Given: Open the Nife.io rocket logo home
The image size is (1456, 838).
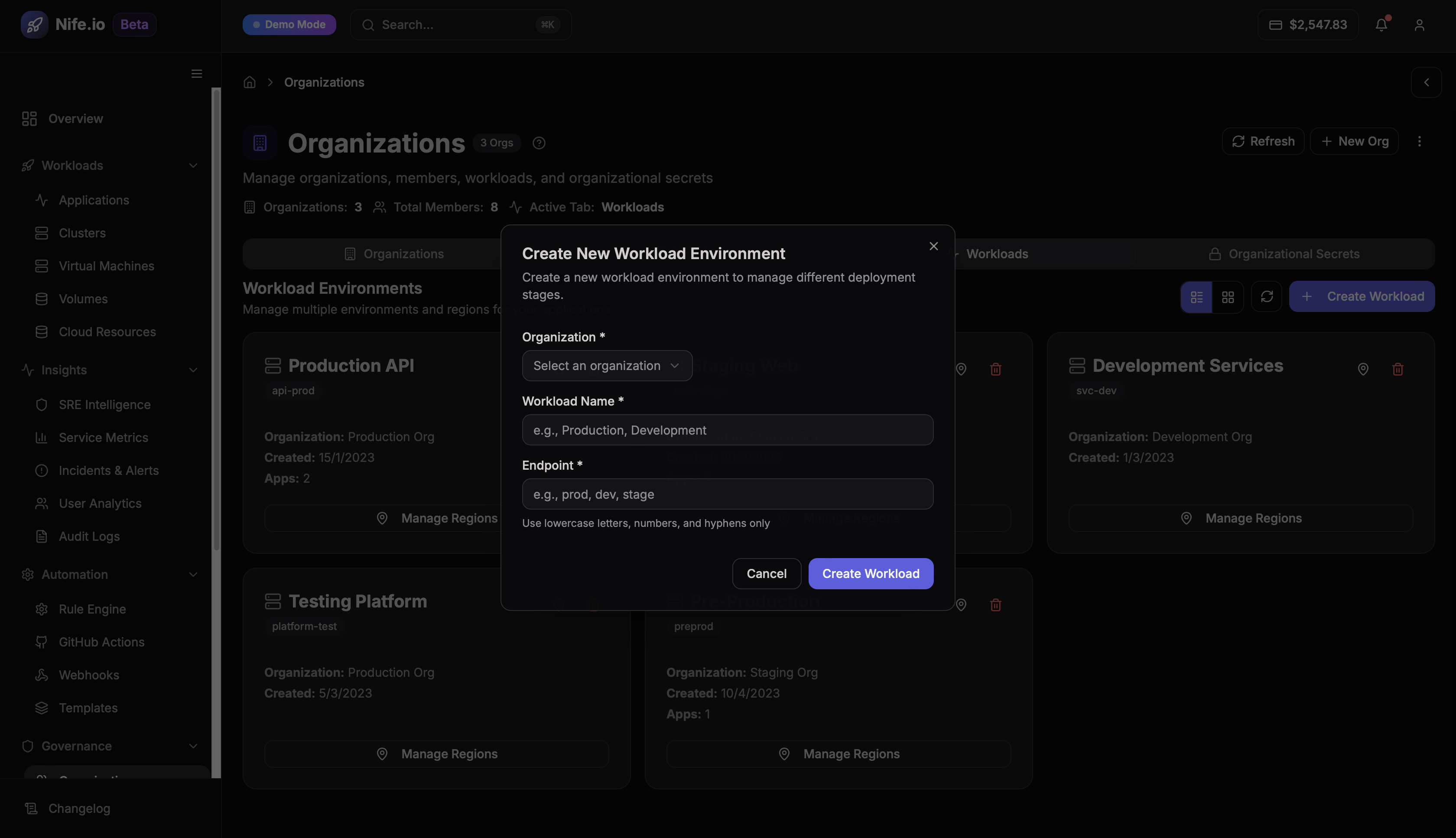Looking at the screenshot, I should [35, 24].
